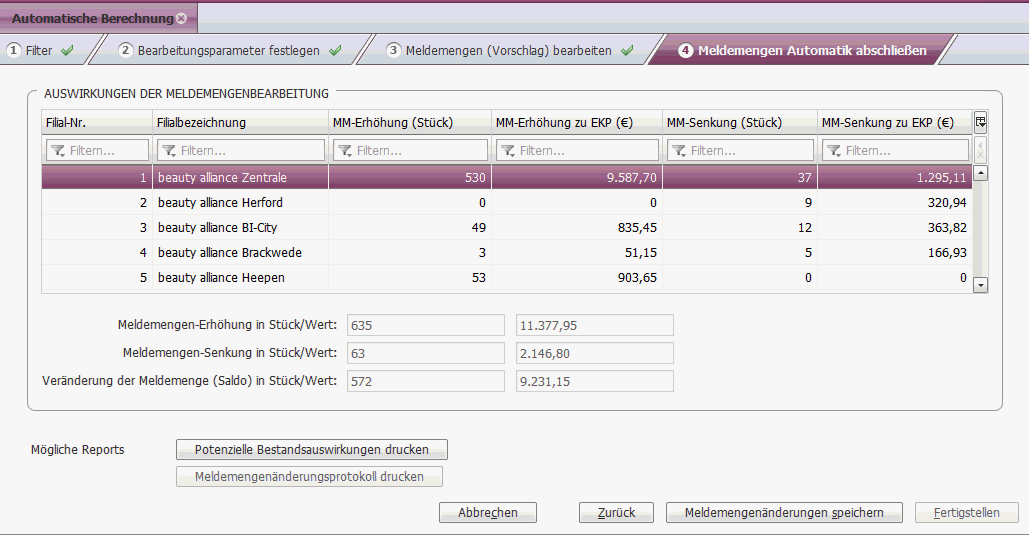This screenshot has height=535, width=1029.
Task: Click the MM-Senkung zu EKP filter field
Action: coord(895,150)
